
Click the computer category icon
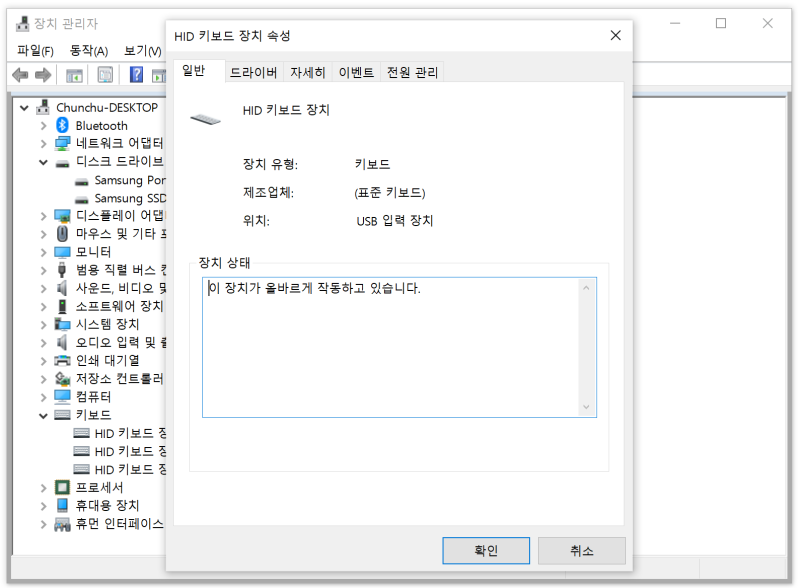62,397
